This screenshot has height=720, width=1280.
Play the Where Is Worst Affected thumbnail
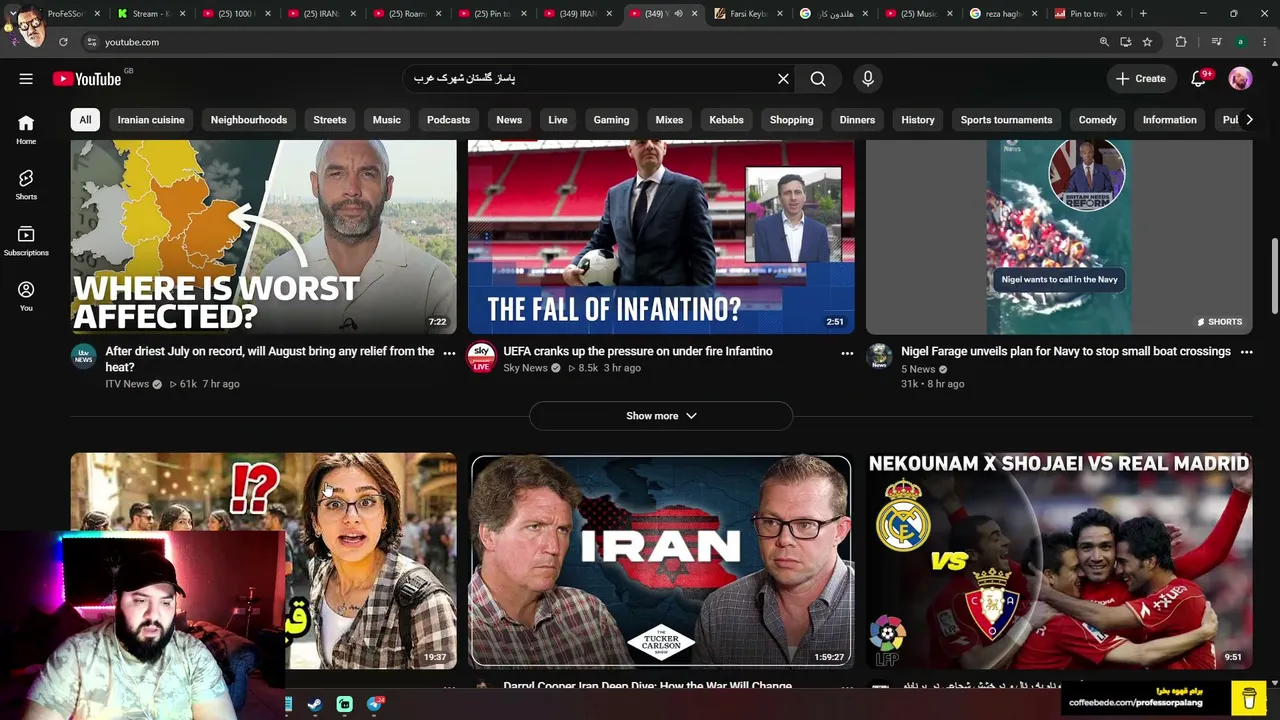(264, 237)
